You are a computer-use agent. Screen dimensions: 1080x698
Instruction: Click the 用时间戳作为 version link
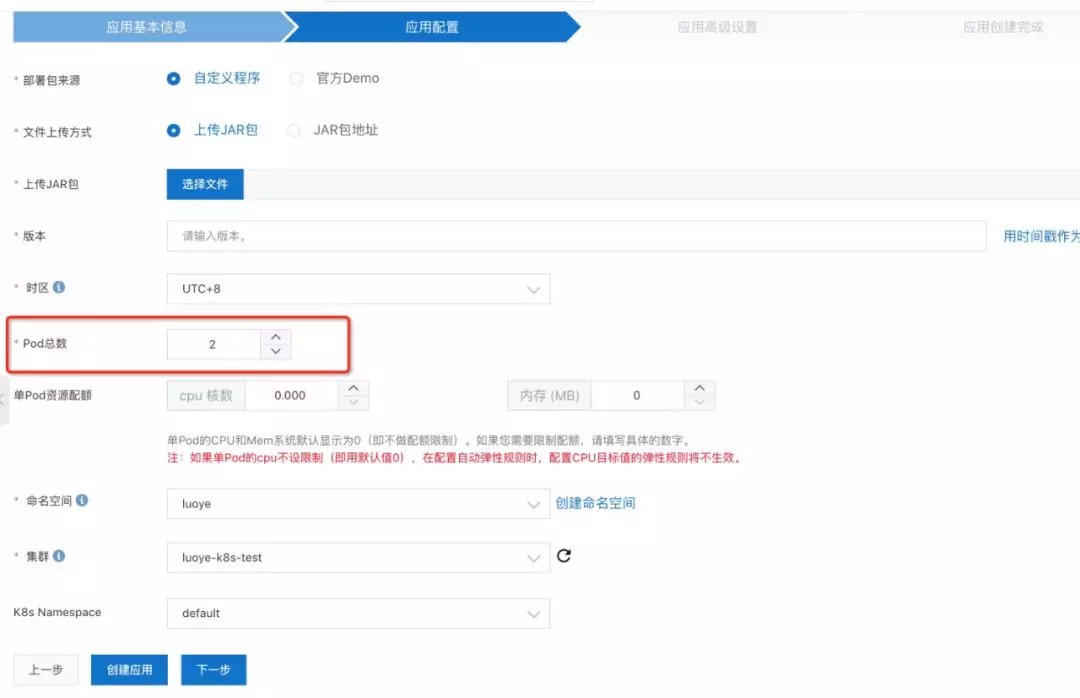pyautogui.click(x=1041, y=236)
